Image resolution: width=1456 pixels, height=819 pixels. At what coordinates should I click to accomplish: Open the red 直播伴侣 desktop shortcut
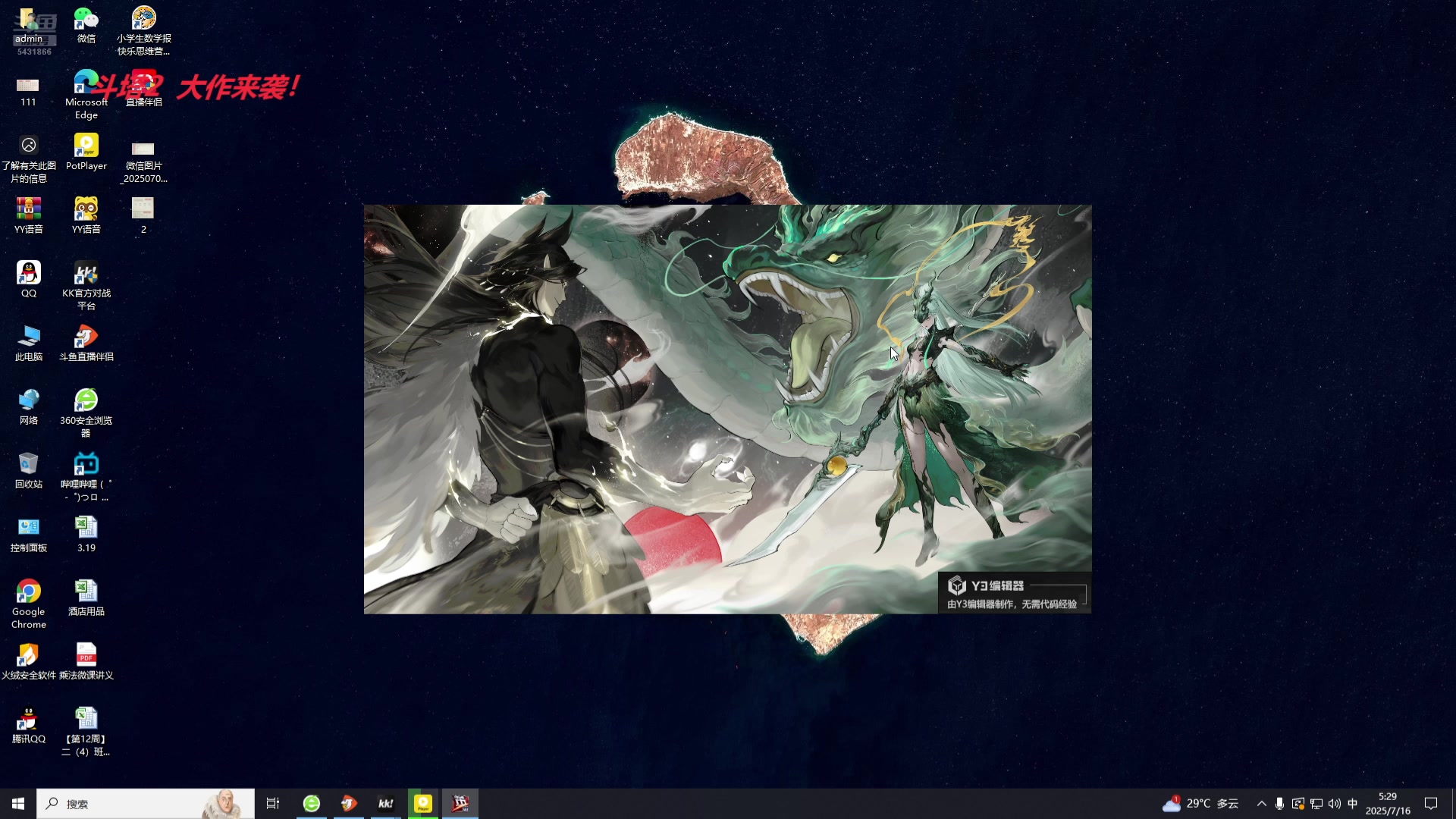click(144, 89)
